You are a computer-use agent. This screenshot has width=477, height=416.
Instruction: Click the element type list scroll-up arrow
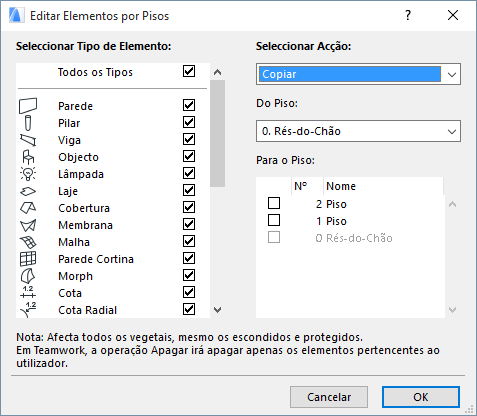pyautogui.click(x=218, y=72)
